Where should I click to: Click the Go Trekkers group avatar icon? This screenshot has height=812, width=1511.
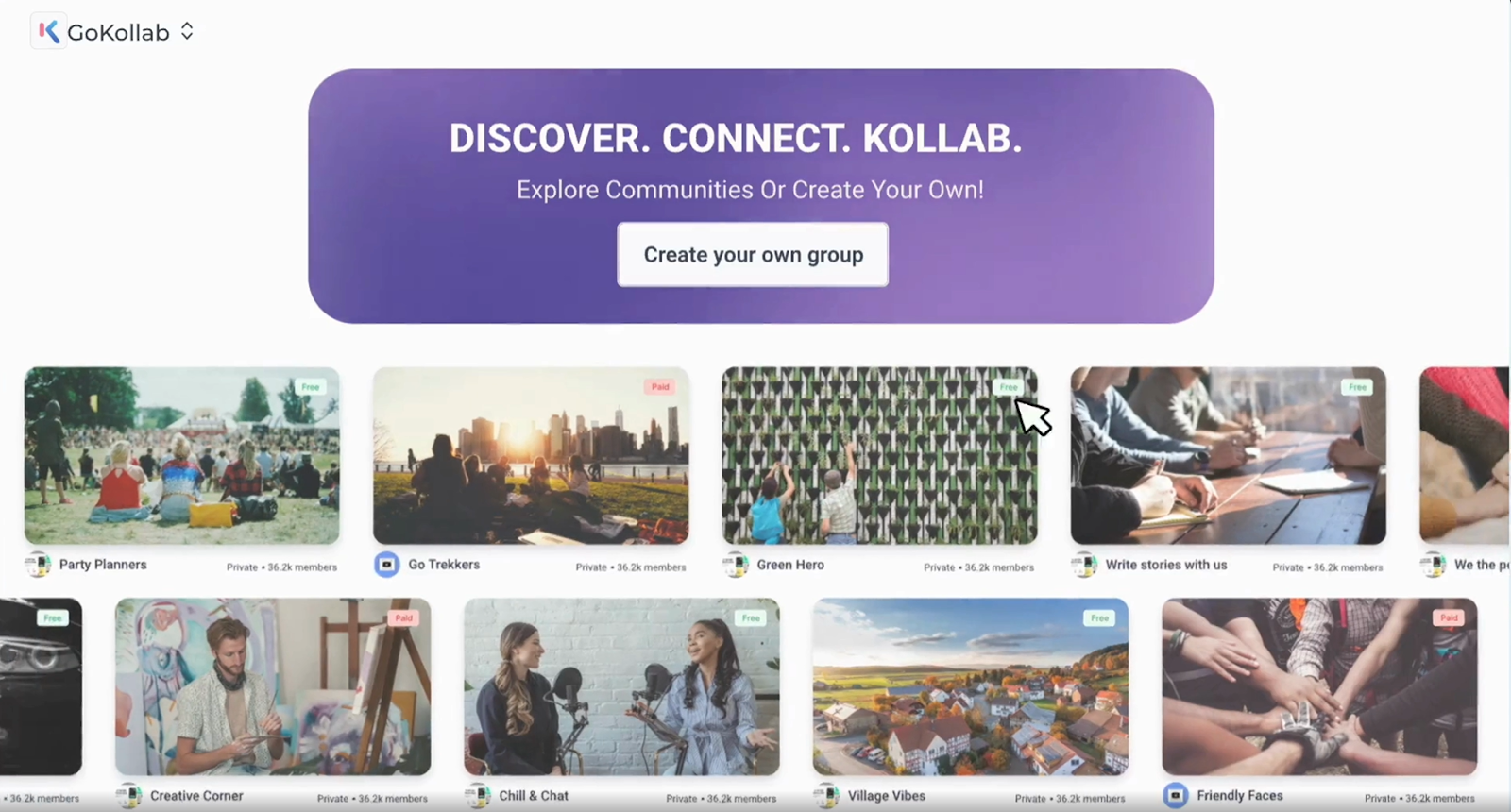coord(387,565)
